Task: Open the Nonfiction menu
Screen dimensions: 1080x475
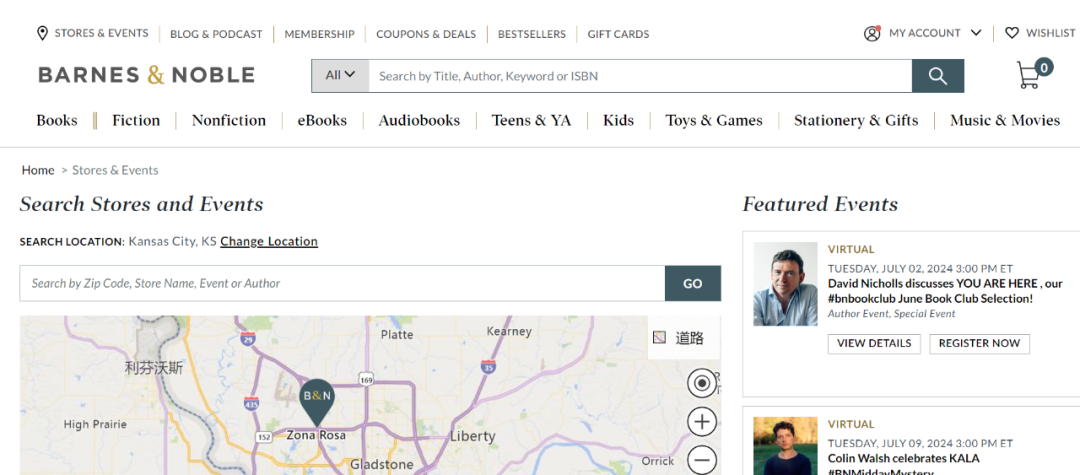Action: (229, 120)
